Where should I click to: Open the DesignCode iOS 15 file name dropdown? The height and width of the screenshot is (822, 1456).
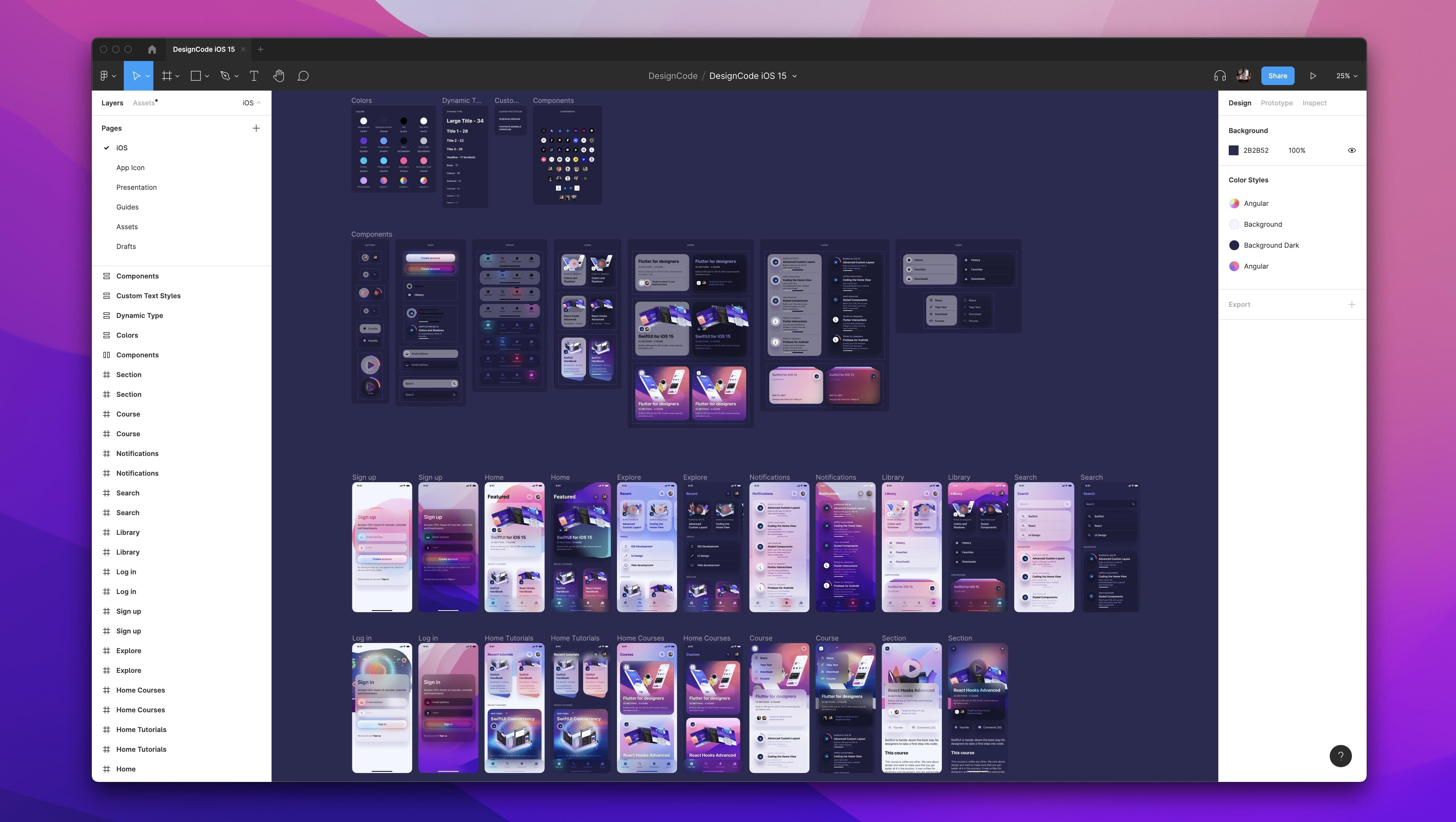795,75
